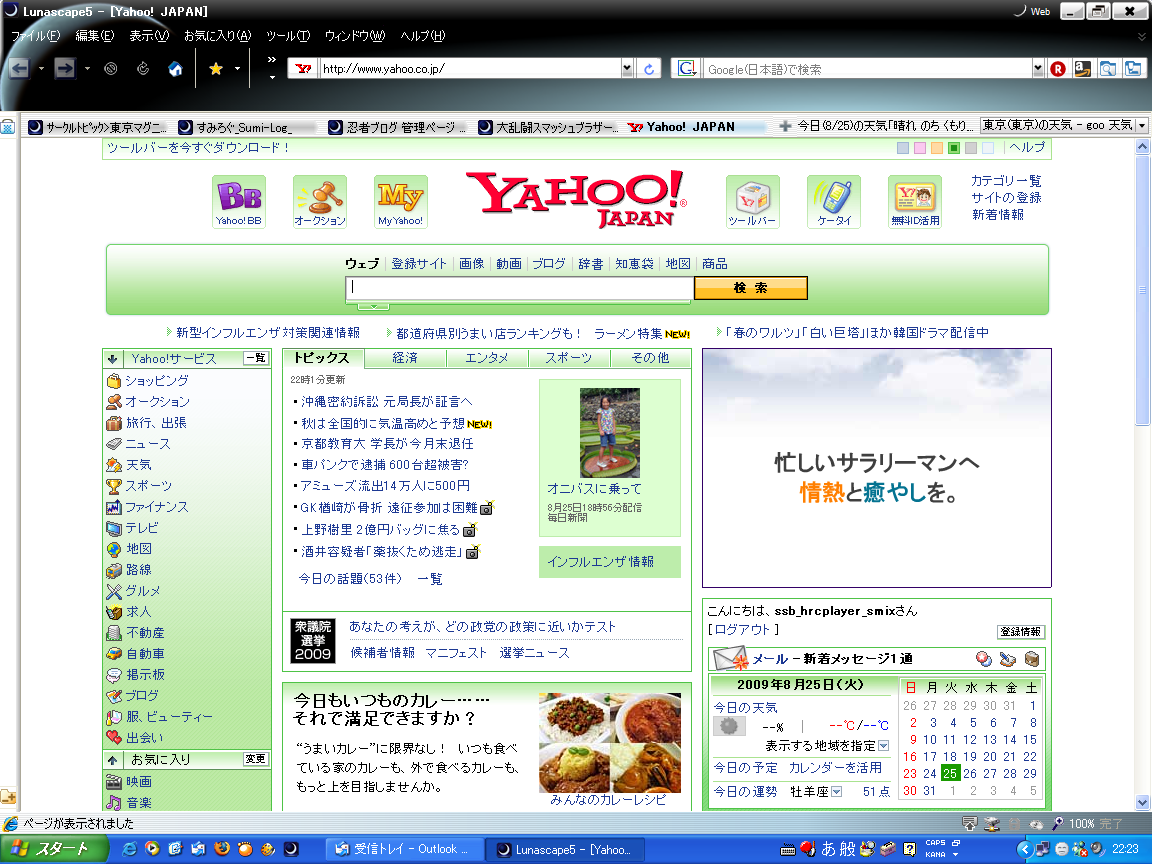
Task: Open the search engine dropdown arrow
Action: click(1037, 69)
